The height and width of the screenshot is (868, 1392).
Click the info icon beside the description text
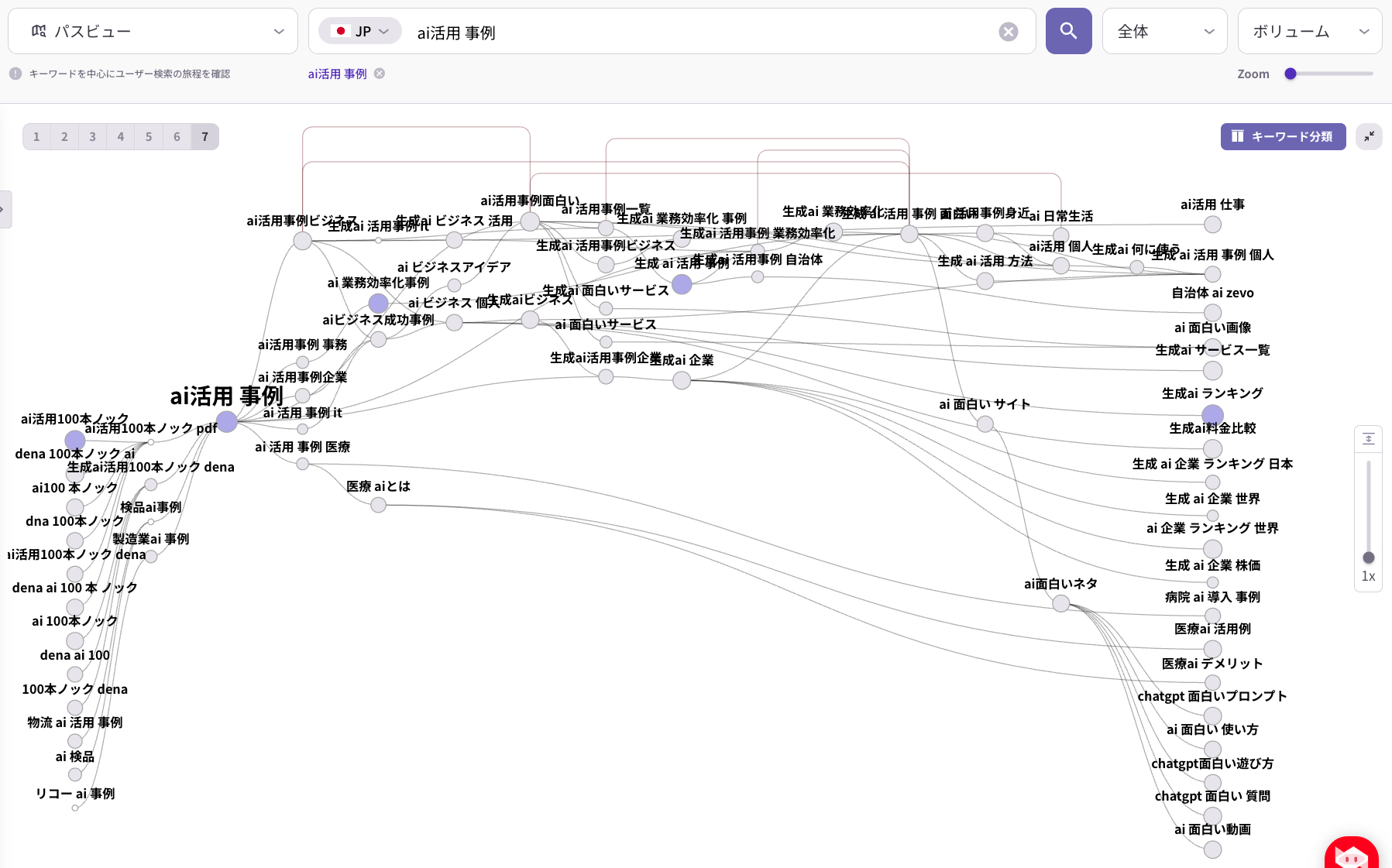tap(15, 74)
